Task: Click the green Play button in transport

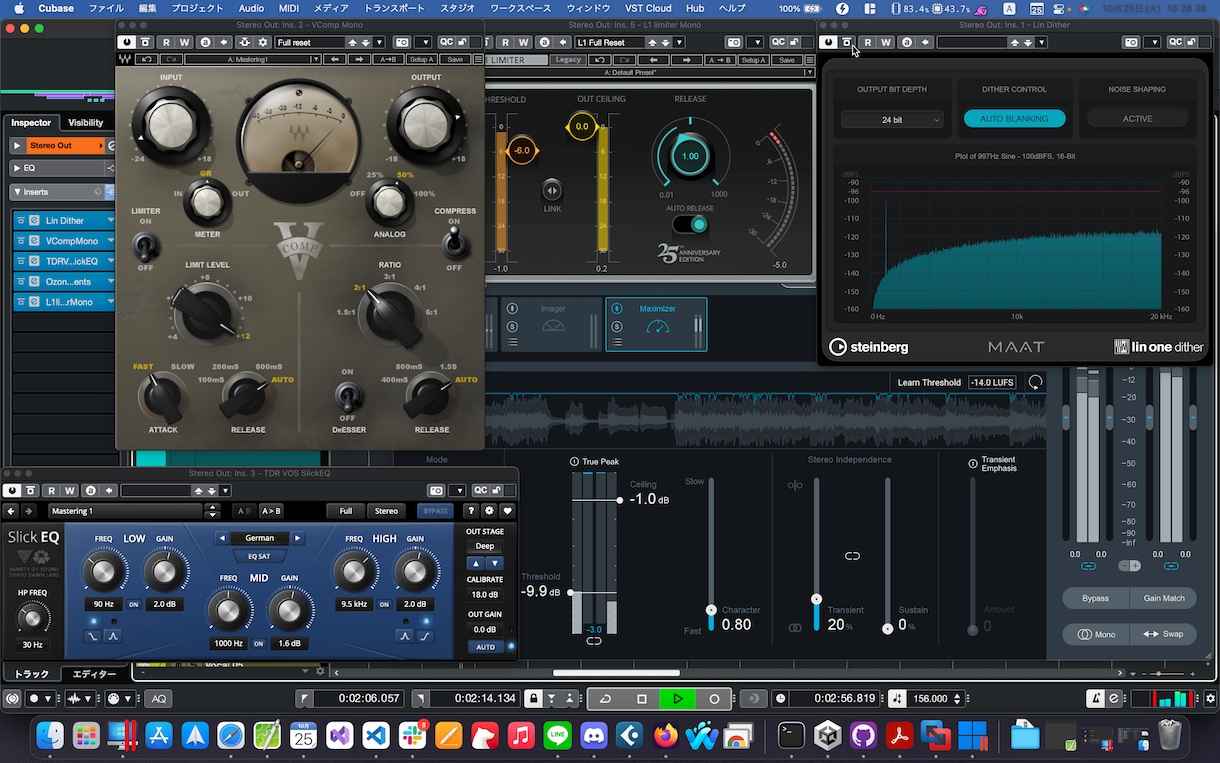Action: point(678,699)
